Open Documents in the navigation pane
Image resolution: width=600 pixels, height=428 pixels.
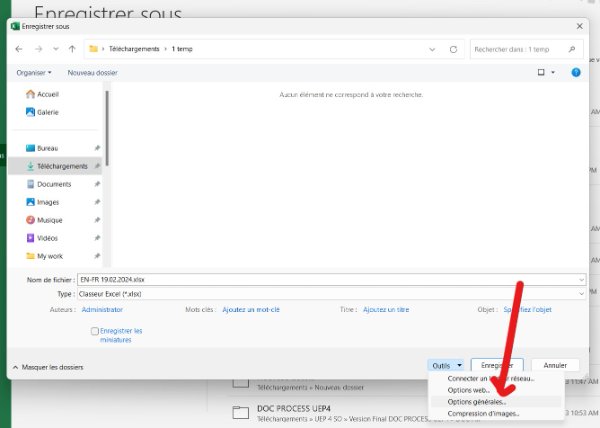pos(49,184)
